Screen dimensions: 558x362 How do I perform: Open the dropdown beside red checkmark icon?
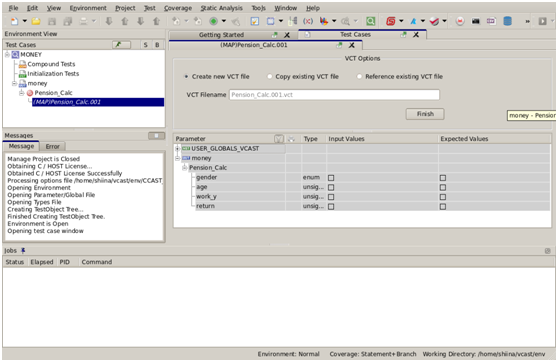[x=444, y=21]
